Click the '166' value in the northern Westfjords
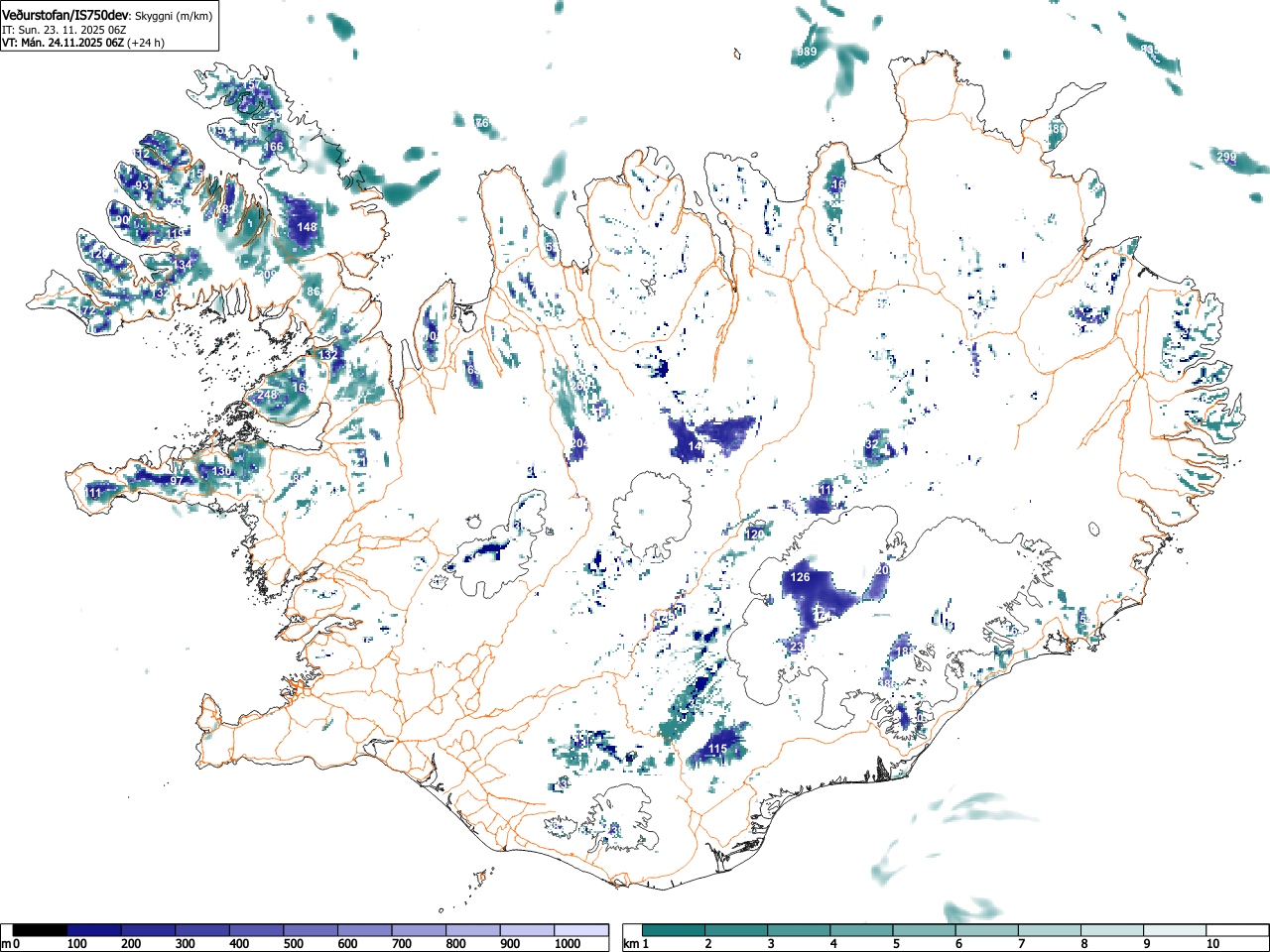 click(x=274, y=147)
